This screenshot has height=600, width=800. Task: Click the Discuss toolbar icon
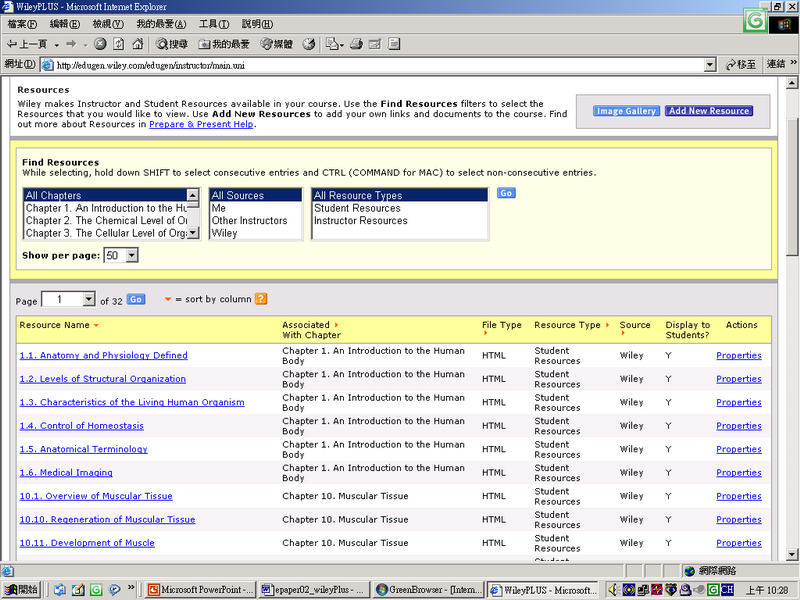[x=394, y=44]
